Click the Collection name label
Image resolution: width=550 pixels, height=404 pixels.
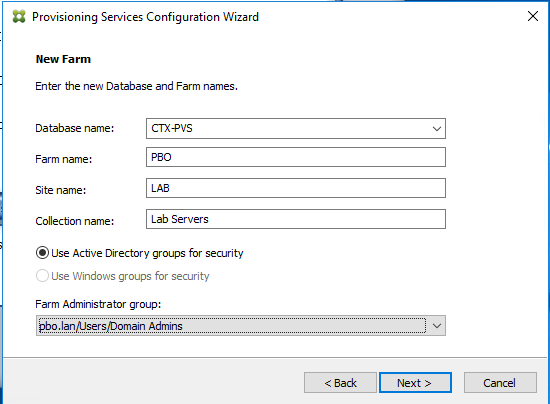coord(75,221)
